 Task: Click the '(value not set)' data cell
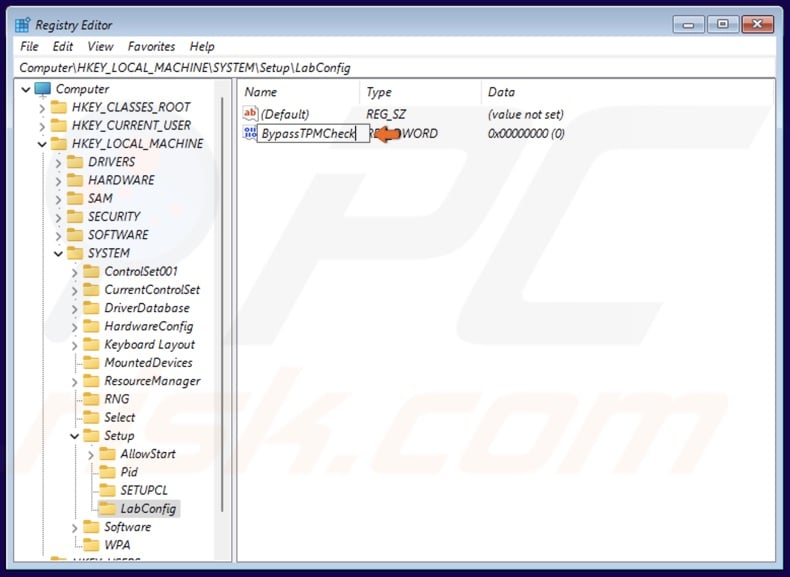pos(525,114)
